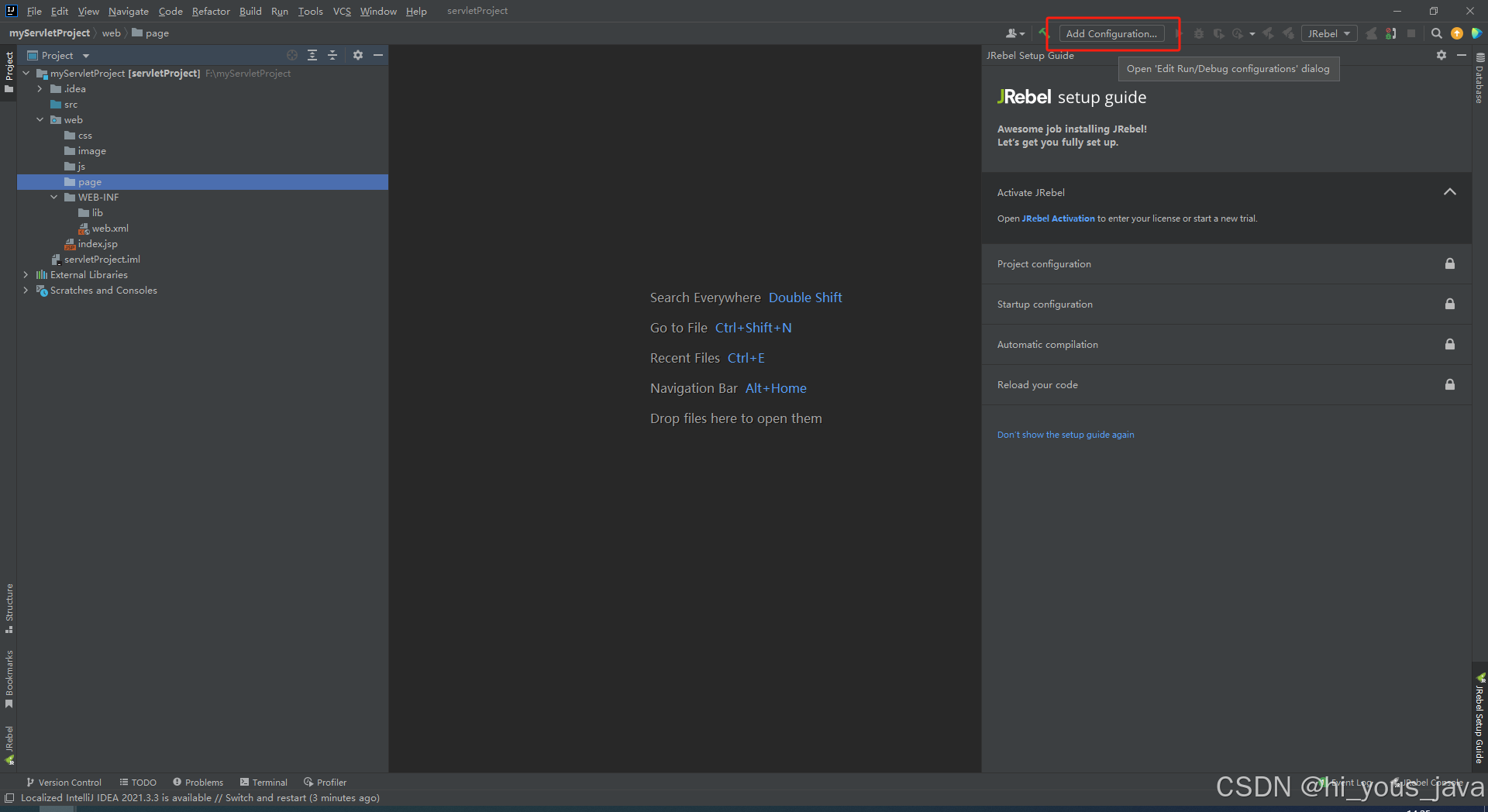Viewport: 1488px width, 812px height.
Task: Expand the .idea folder
Action: pos(40,89)
